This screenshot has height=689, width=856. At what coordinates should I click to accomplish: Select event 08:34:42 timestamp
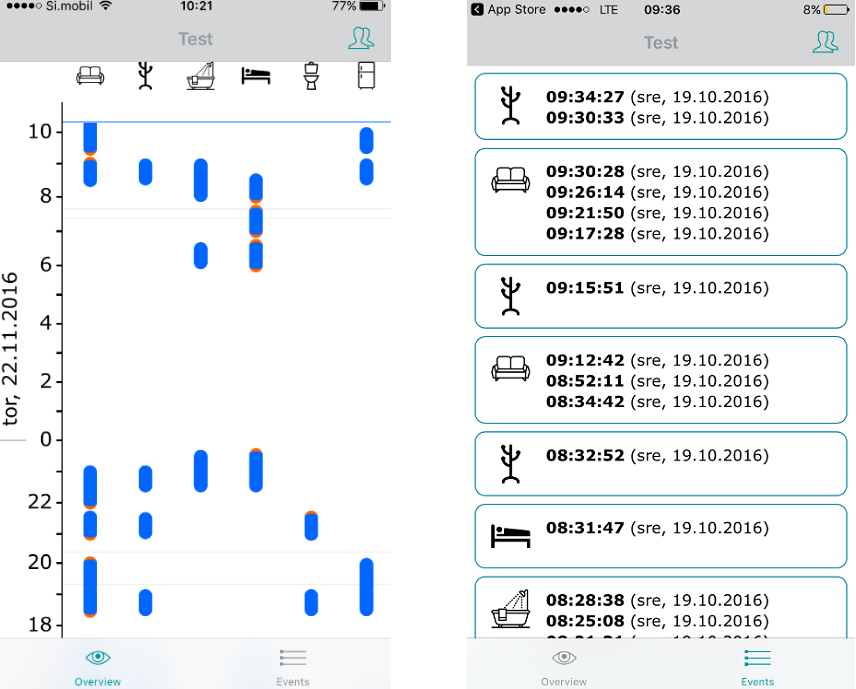(585, 402)
